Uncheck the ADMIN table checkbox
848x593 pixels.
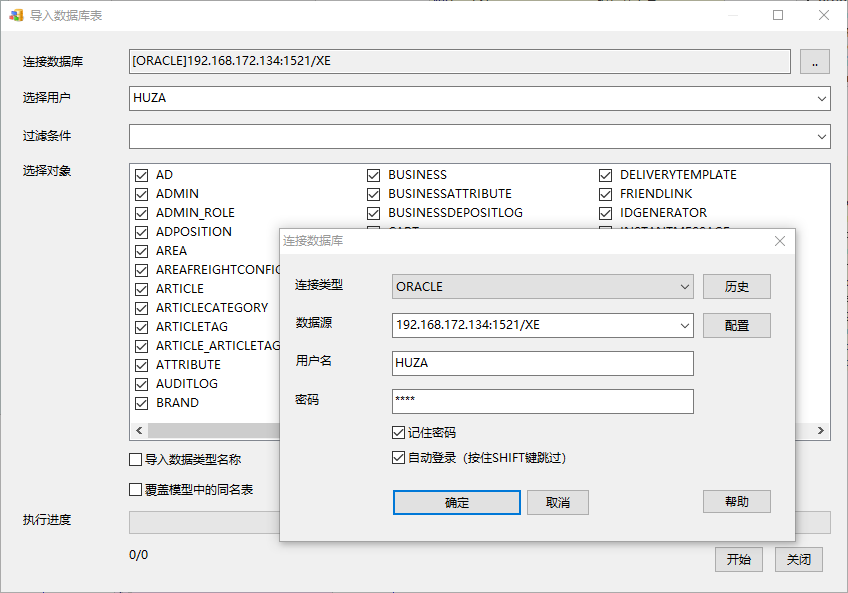point(141,194)
